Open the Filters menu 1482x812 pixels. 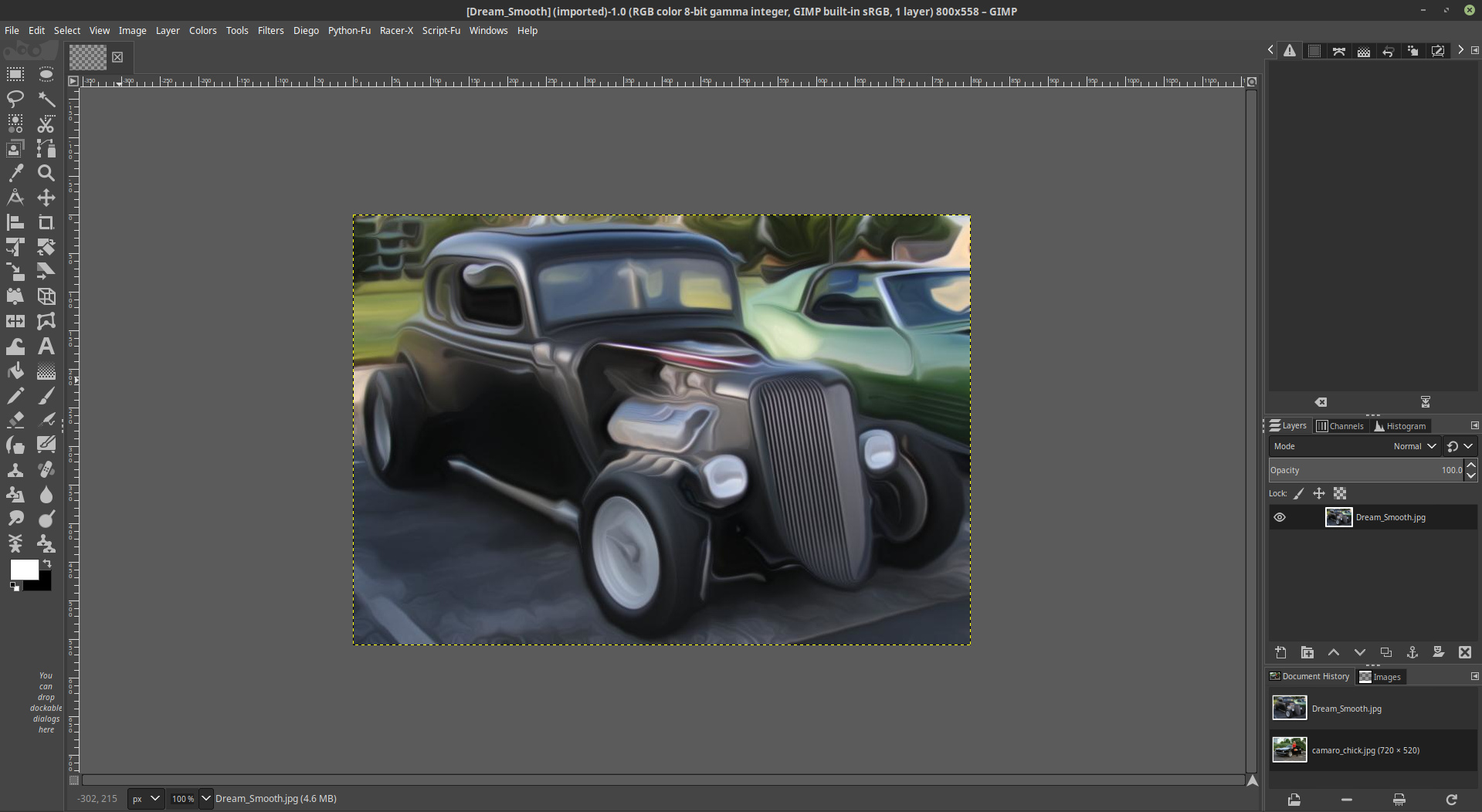270,30
